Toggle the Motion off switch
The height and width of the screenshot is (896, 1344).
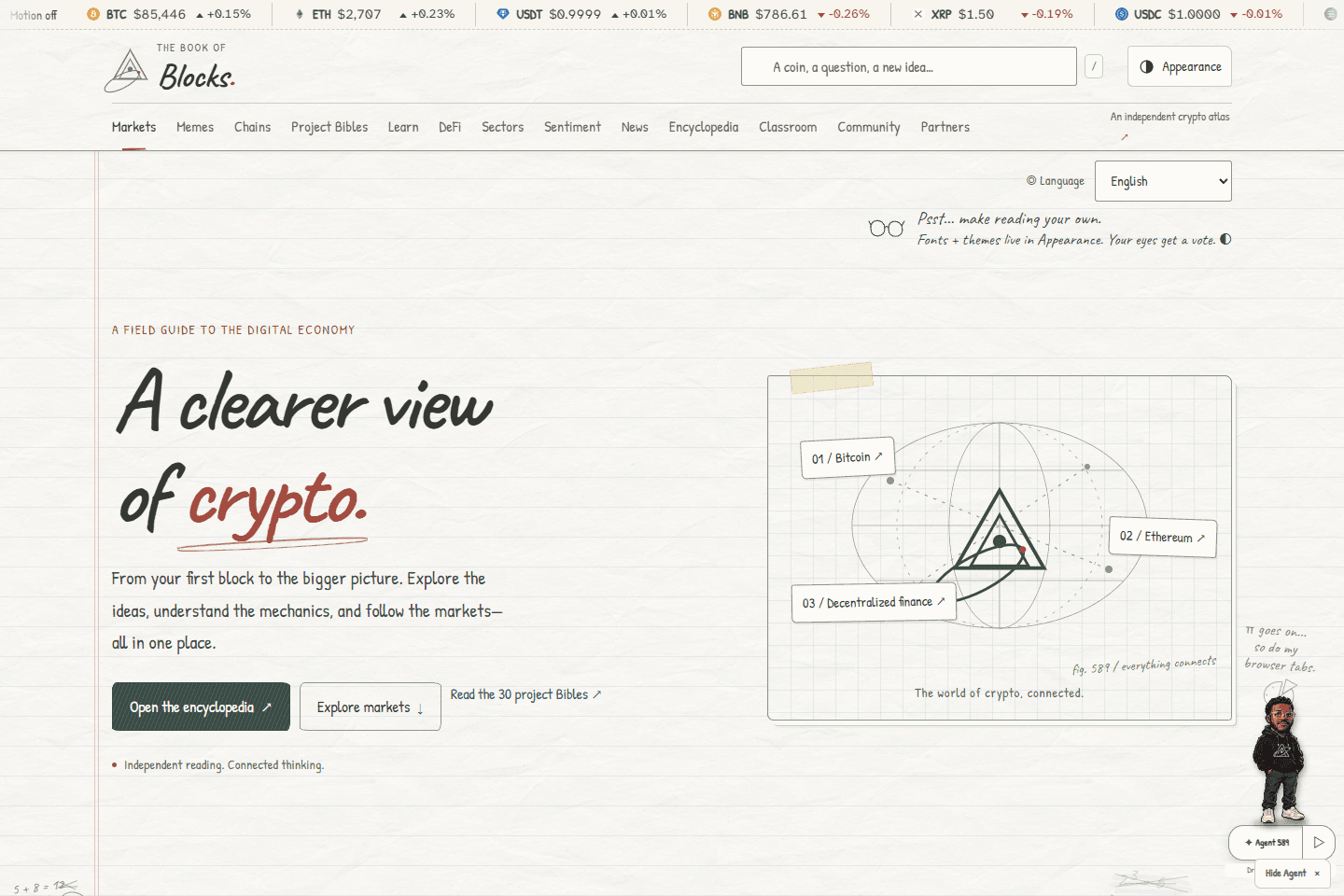click(x=34, y=15)
